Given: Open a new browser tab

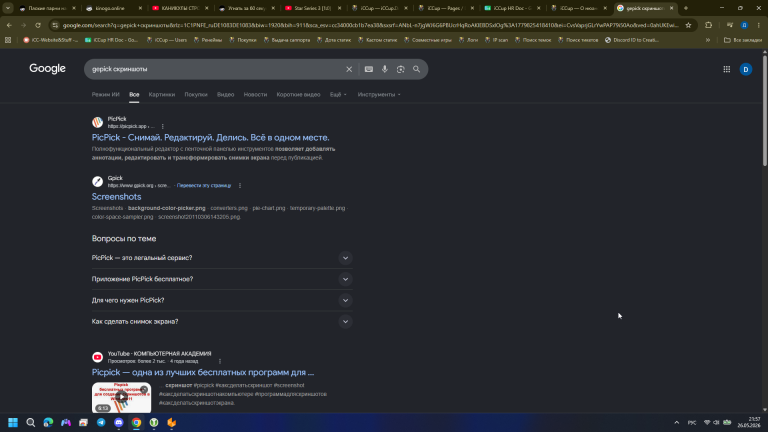Looking at the screenshot, I should [x=686, y=8].
